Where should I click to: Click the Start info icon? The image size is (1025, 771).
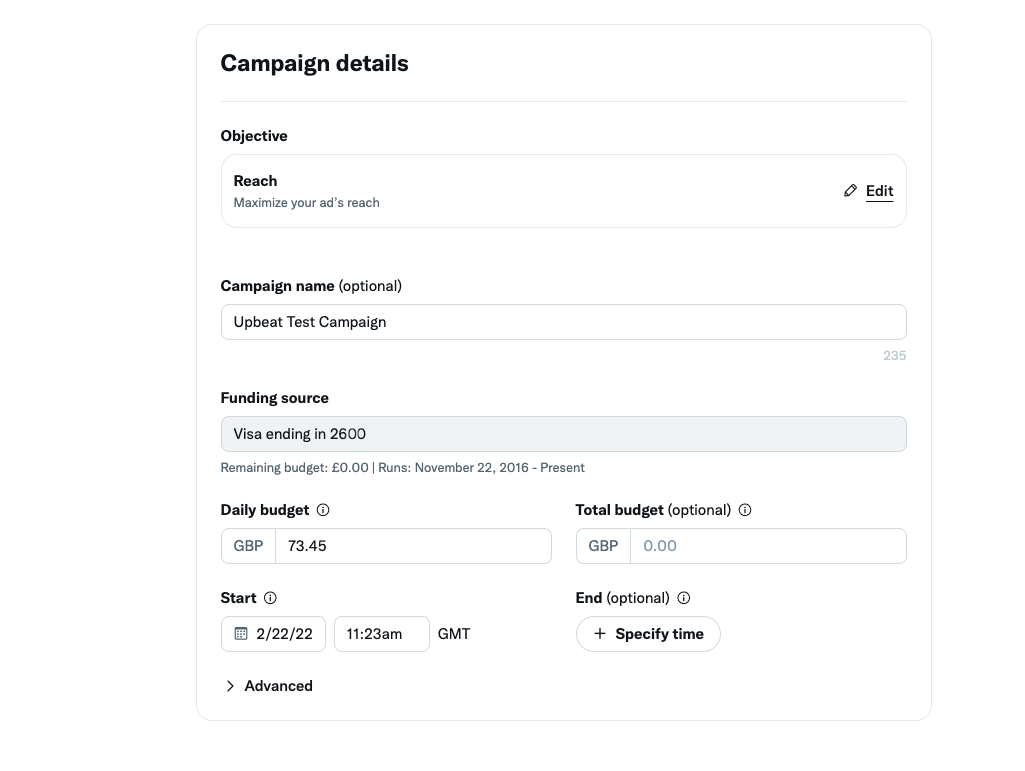pos(270,598)
